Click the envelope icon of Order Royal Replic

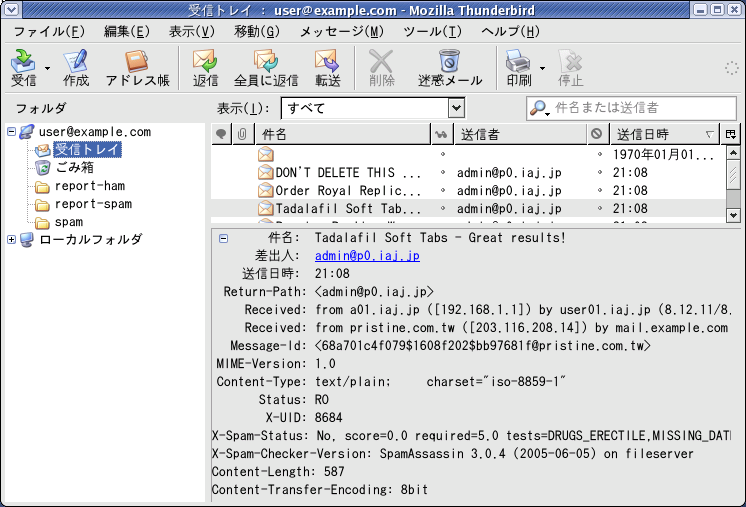tap(265, 190)
